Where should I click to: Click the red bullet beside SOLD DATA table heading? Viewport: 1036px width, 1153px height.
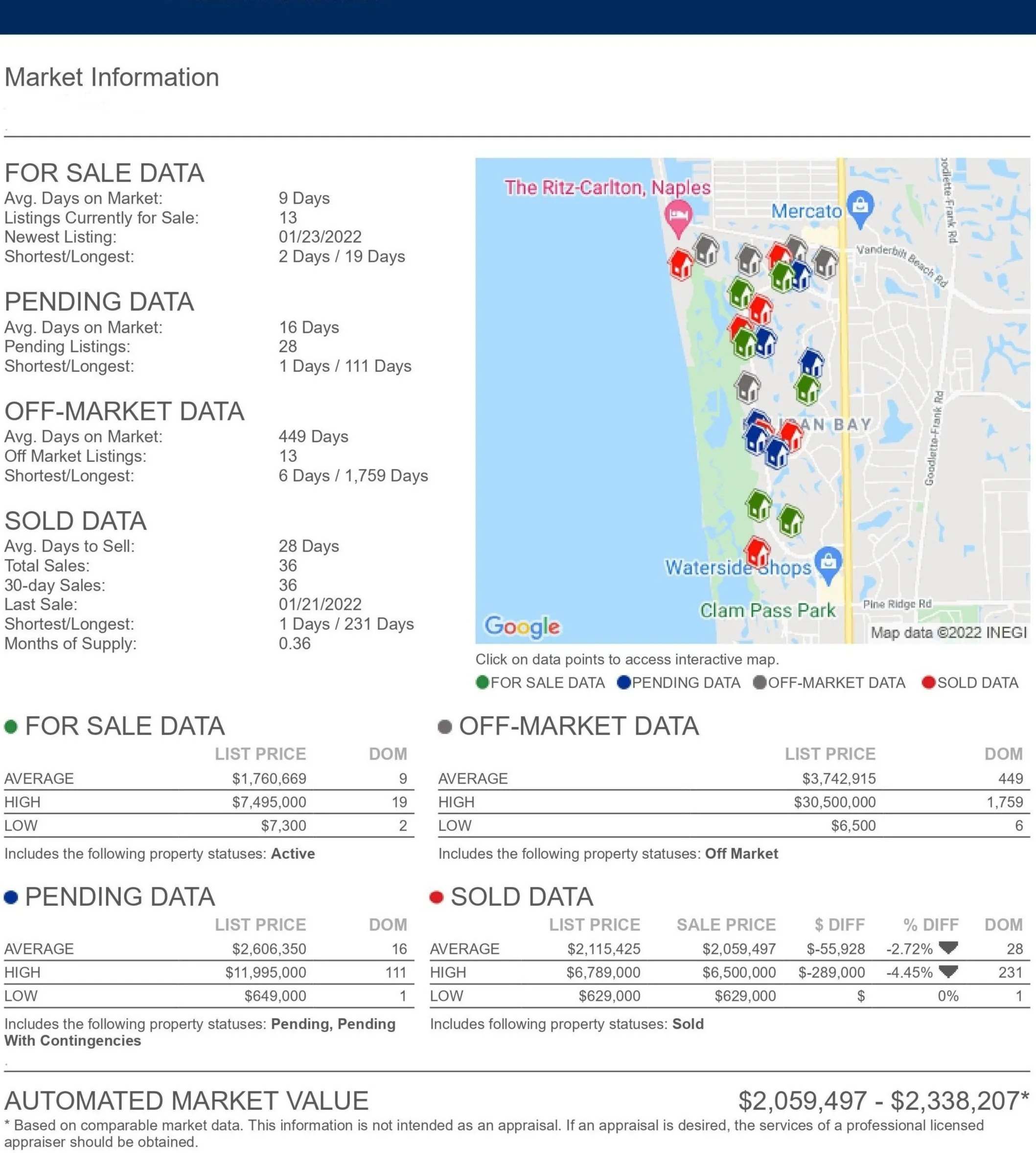[437, 898]
